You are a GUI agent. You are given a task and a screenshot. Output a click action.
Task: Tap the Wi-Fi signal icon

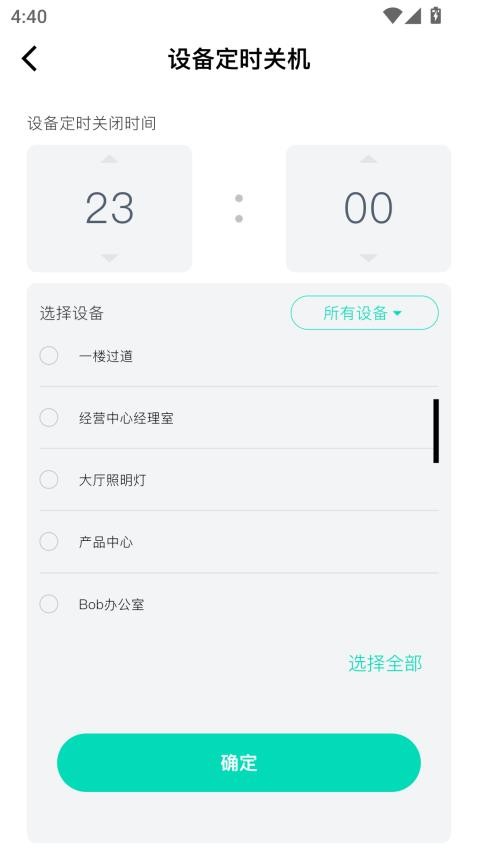391,16
